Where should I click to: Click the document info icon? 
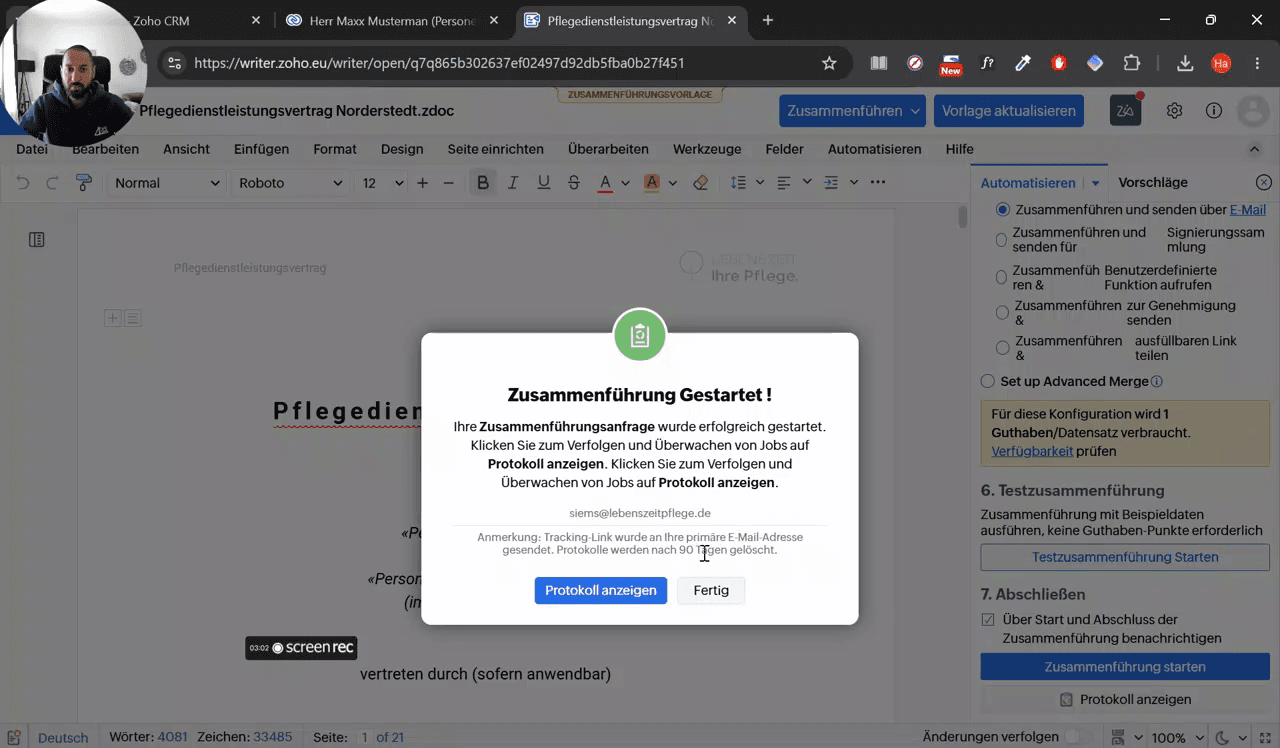(x=1213, y=111)
